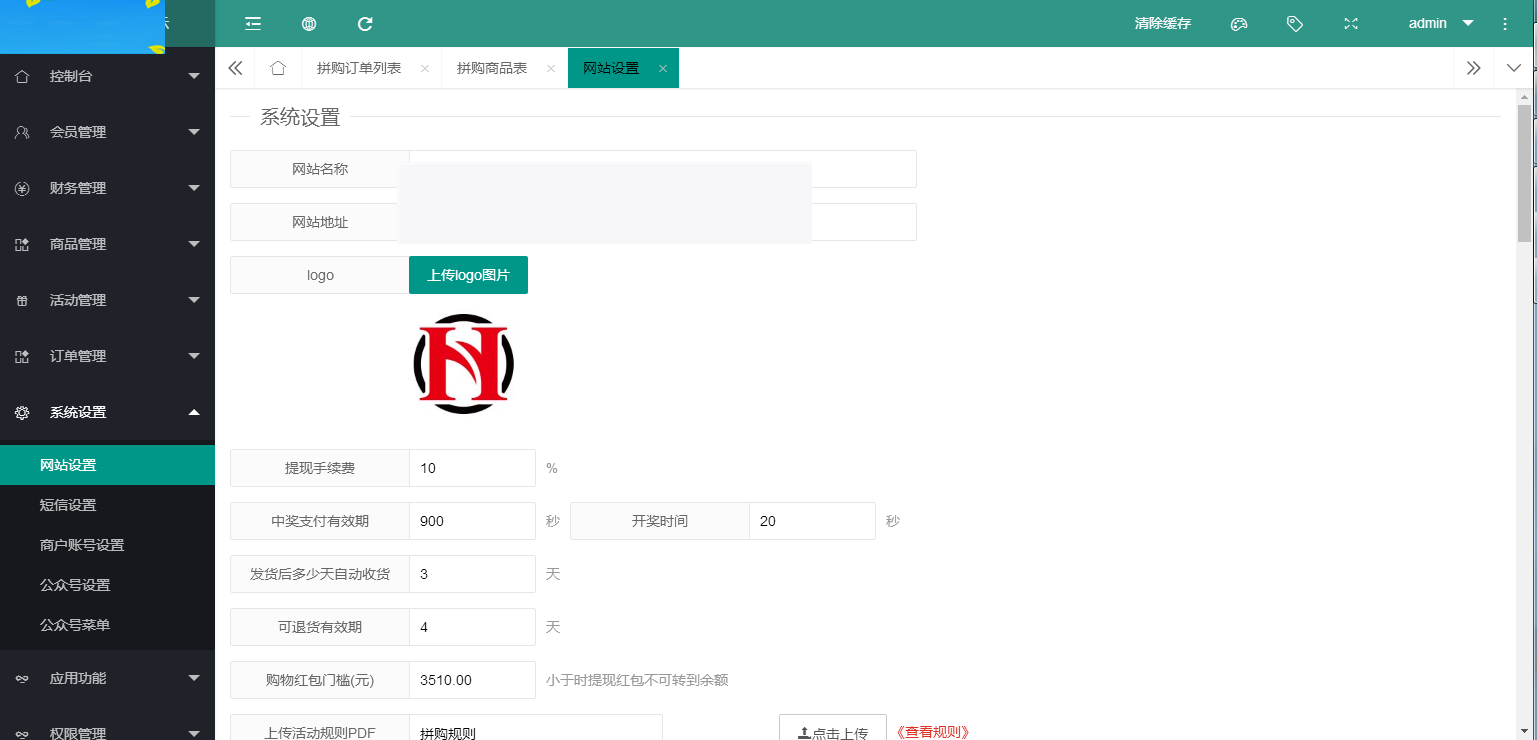Open the theme palette icon
Image resolution: width=1537 pixels, height=740 pixels.
pos(1238,23)
